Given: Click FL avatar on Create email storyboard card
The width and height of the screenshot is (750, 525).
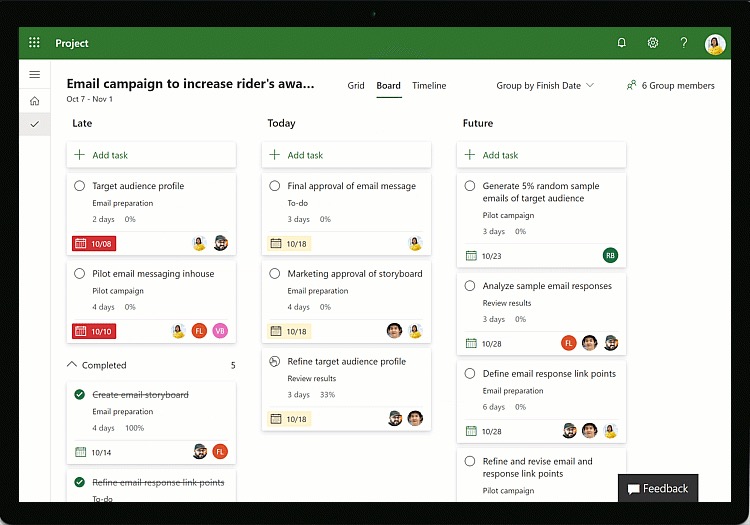Looking at the screenshot, I should 220,451.
